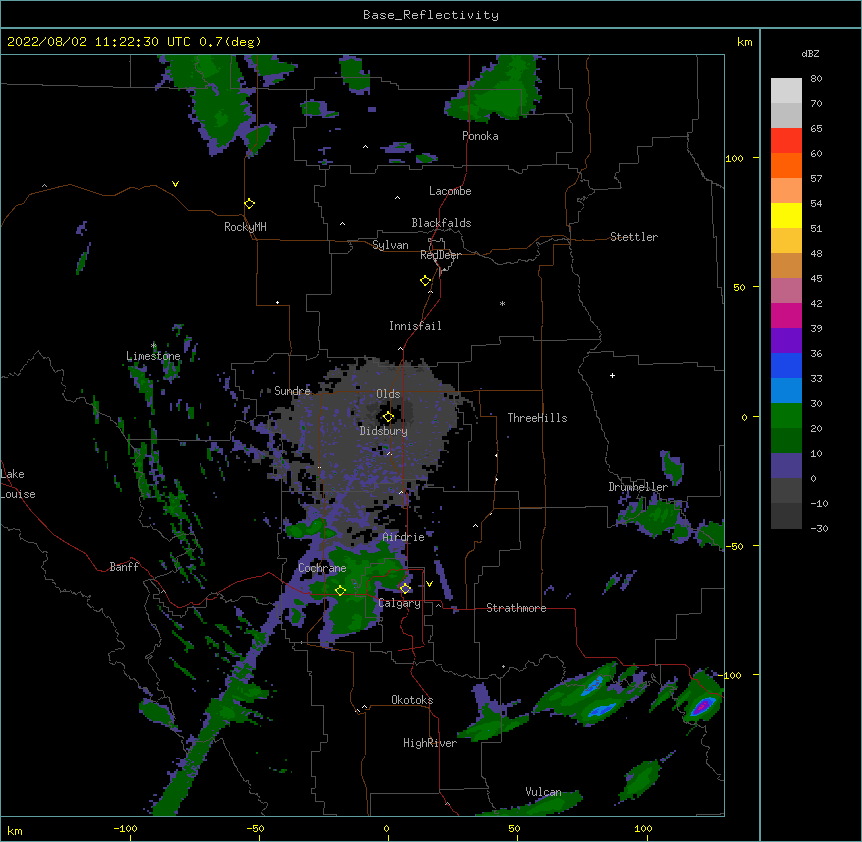
Task: Click the yellow diamond marker at RockyMH
Action: [249, 204]
